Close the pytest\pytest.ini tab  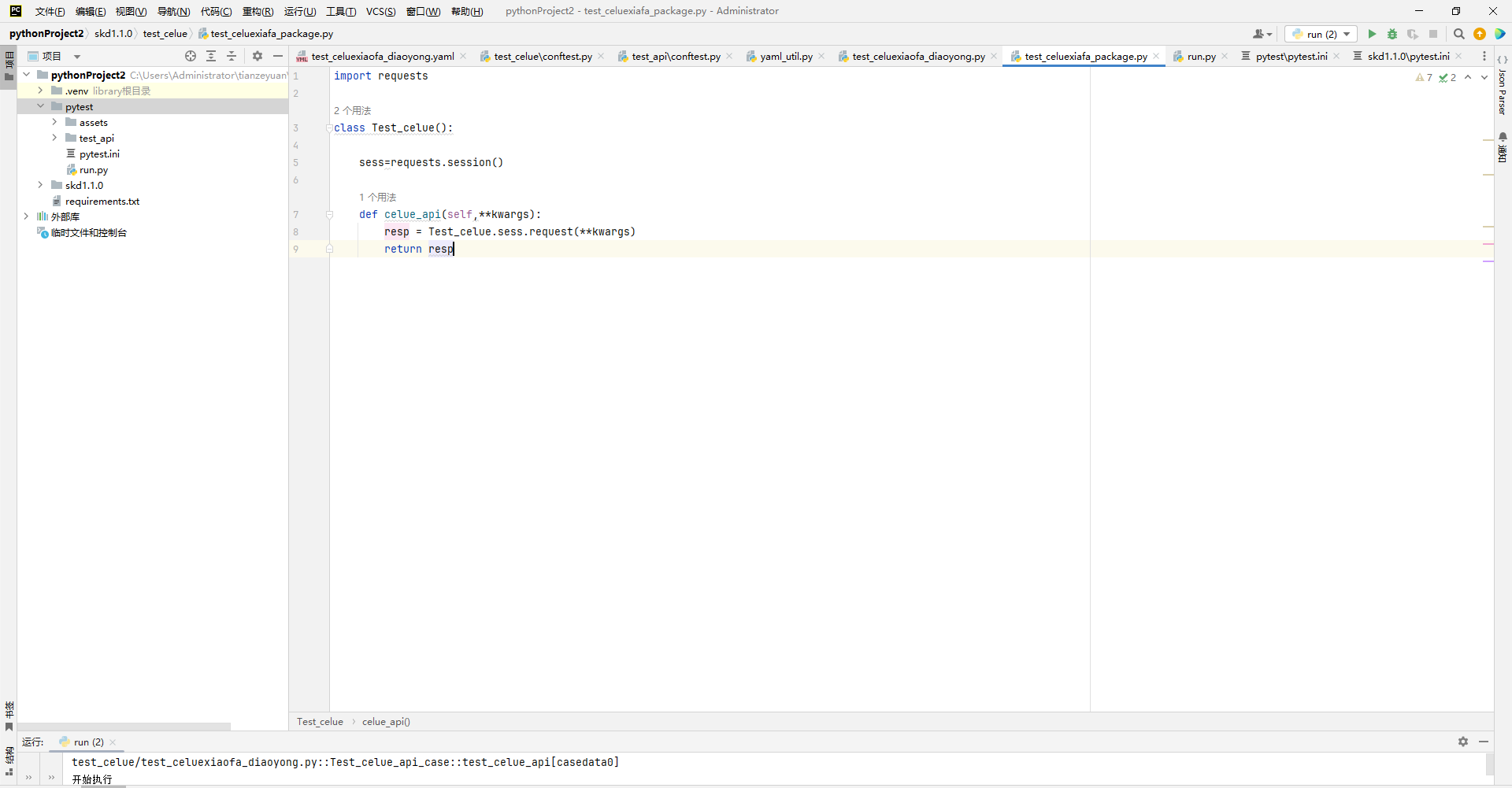(x=1336, y=56)
